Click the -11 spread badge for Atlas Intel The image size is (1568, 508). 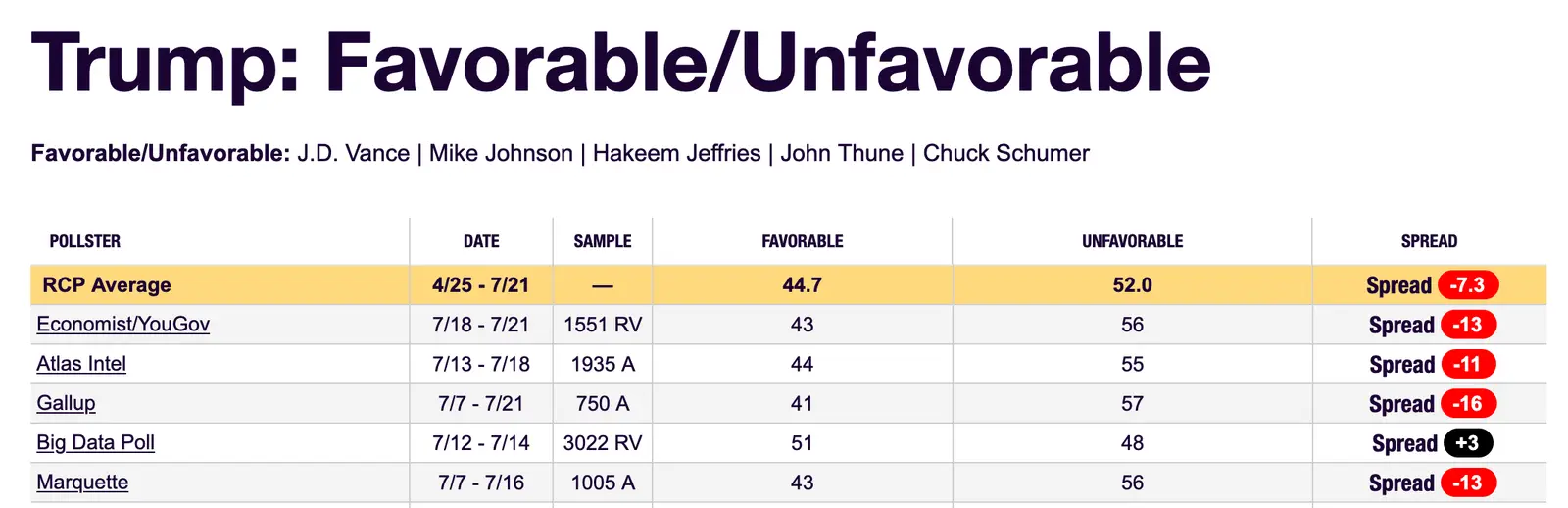tap(1467, 364)
